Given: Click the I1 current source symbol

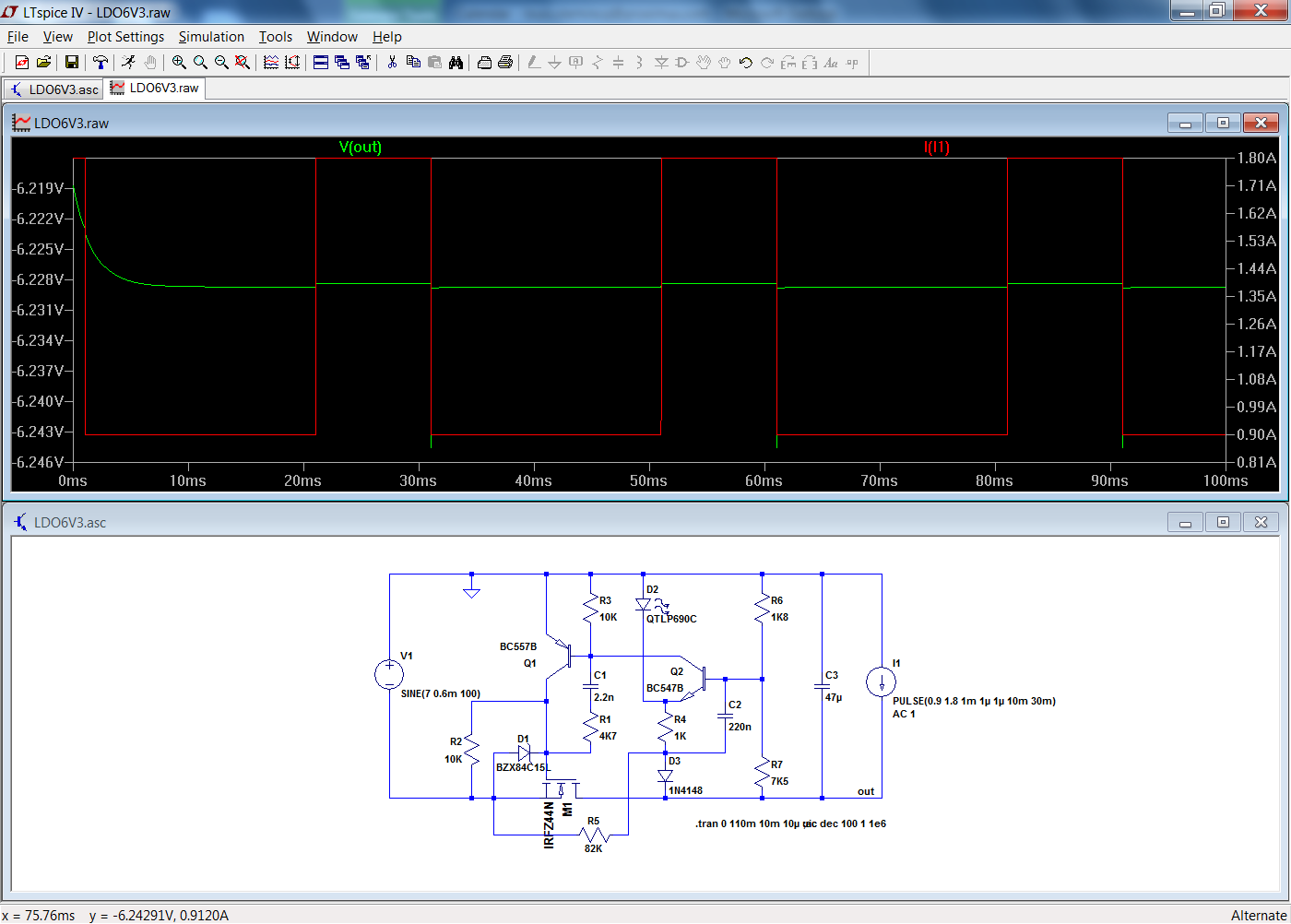Looking at the screenshot, I should point(881,682).
